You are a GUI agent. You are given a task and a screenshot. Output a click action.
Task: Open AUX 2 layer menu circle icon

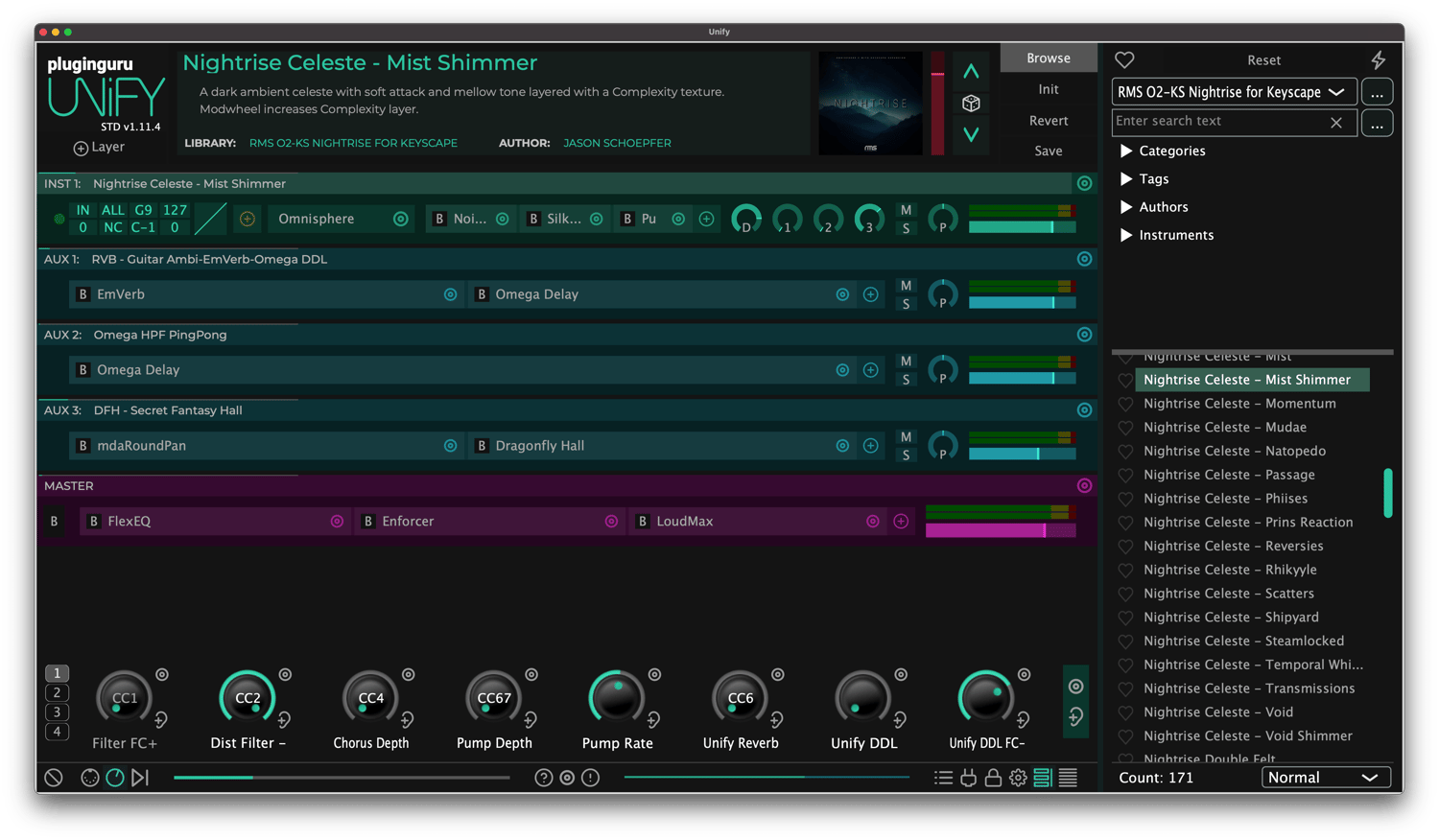click(x=1084, y=335)
